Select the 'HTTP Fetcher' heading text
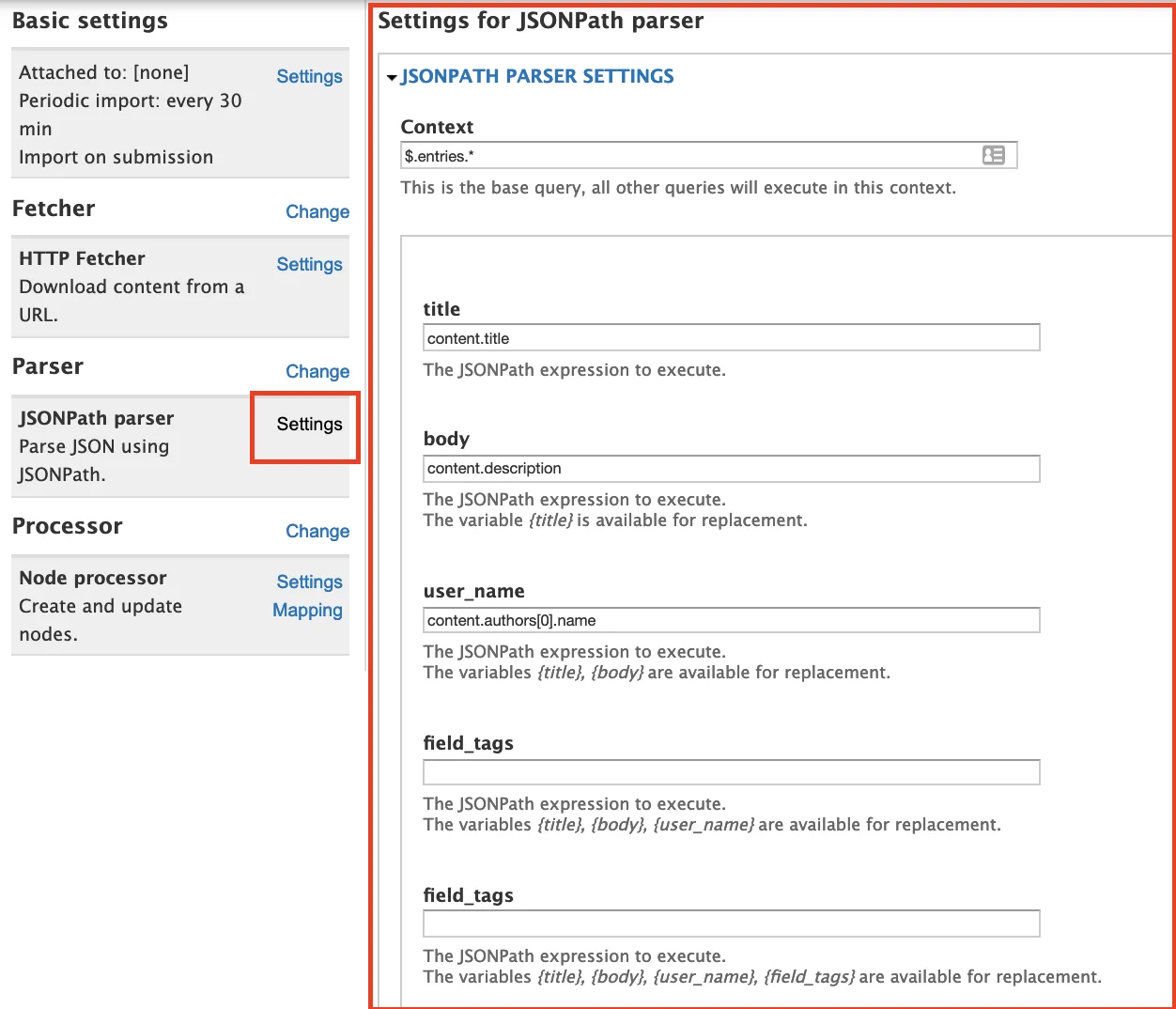The image size is (1176, 1009). (x=82, y=258)
